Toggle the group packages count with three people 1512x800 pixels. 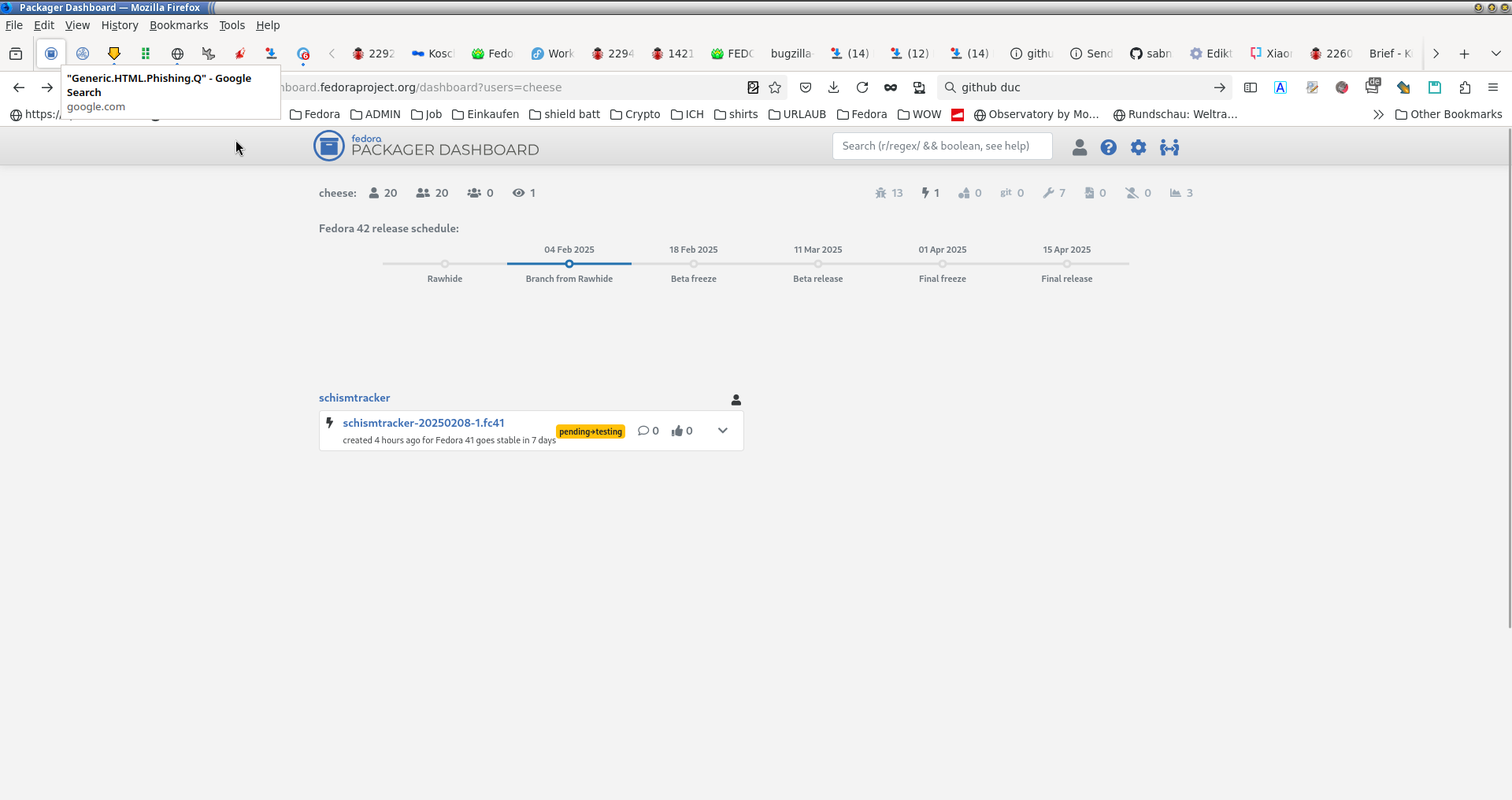click(x=480, y=193)
